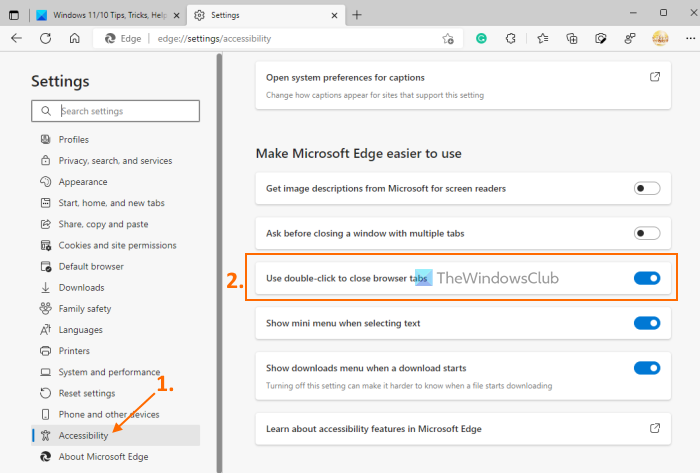700x473 pixels.
Task: Disable double-click to close browser tabs toggle
Action: (647, 278)
